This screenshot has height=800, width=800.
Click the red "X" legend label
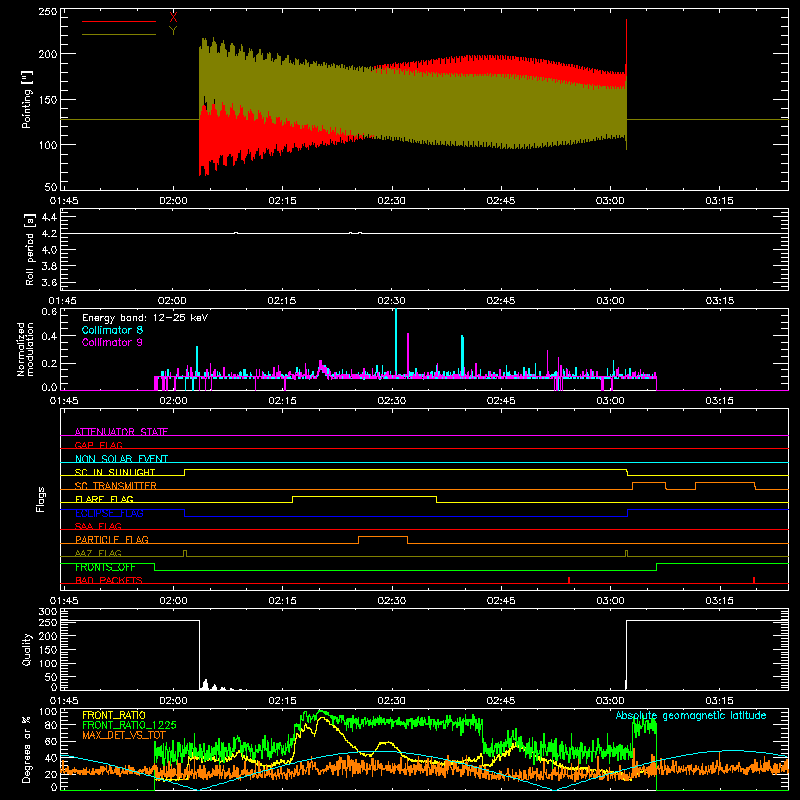pyautogui.click(x=173, y=18)
